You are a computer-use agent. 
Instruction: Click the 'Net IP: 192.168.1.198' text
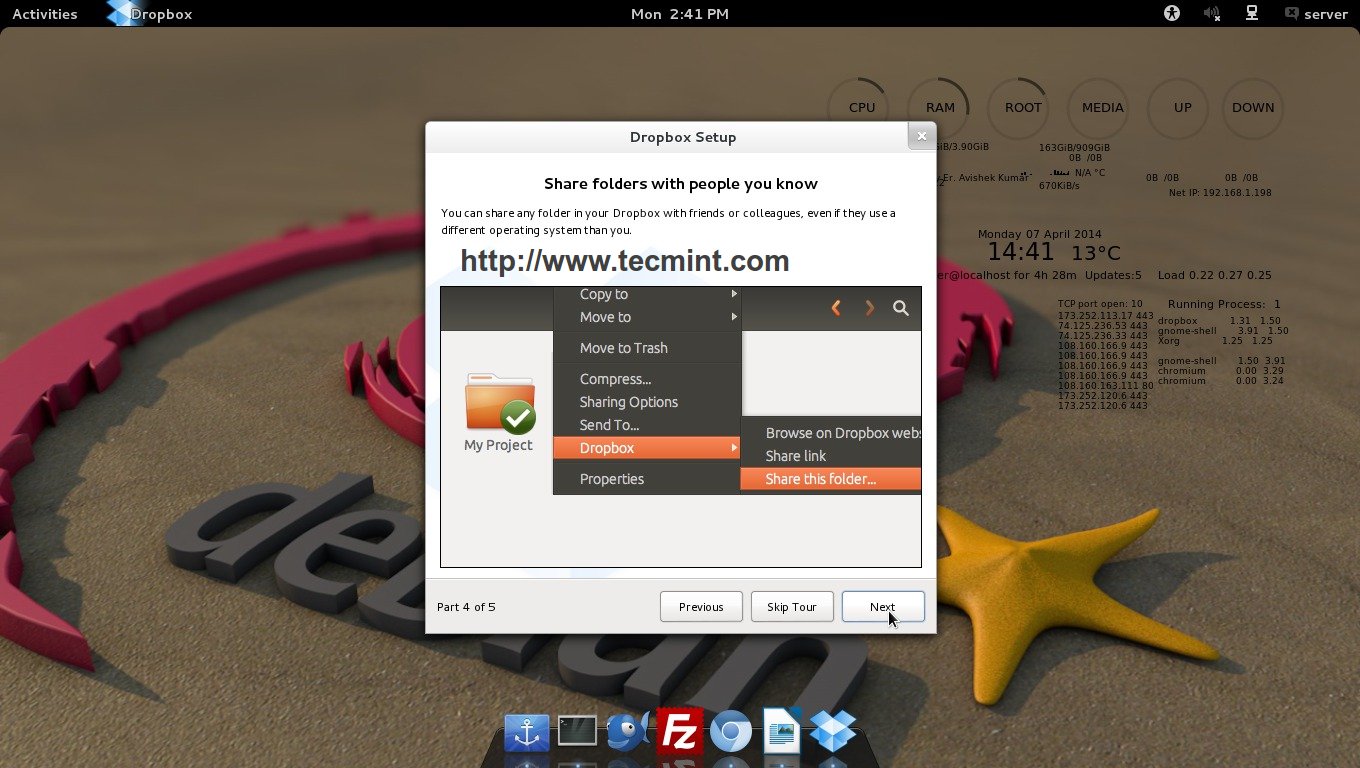click(1220, 193)
